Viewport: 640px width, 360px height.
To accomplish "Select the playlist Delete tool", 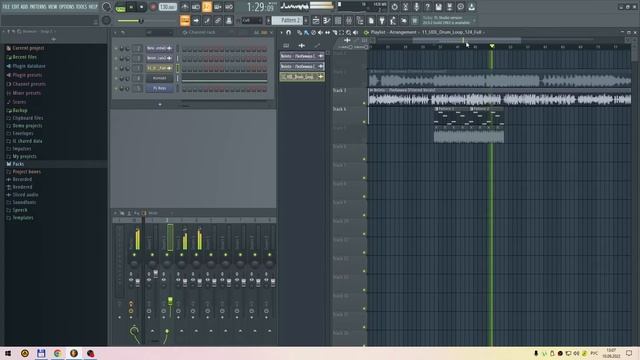I will point(313,32).
